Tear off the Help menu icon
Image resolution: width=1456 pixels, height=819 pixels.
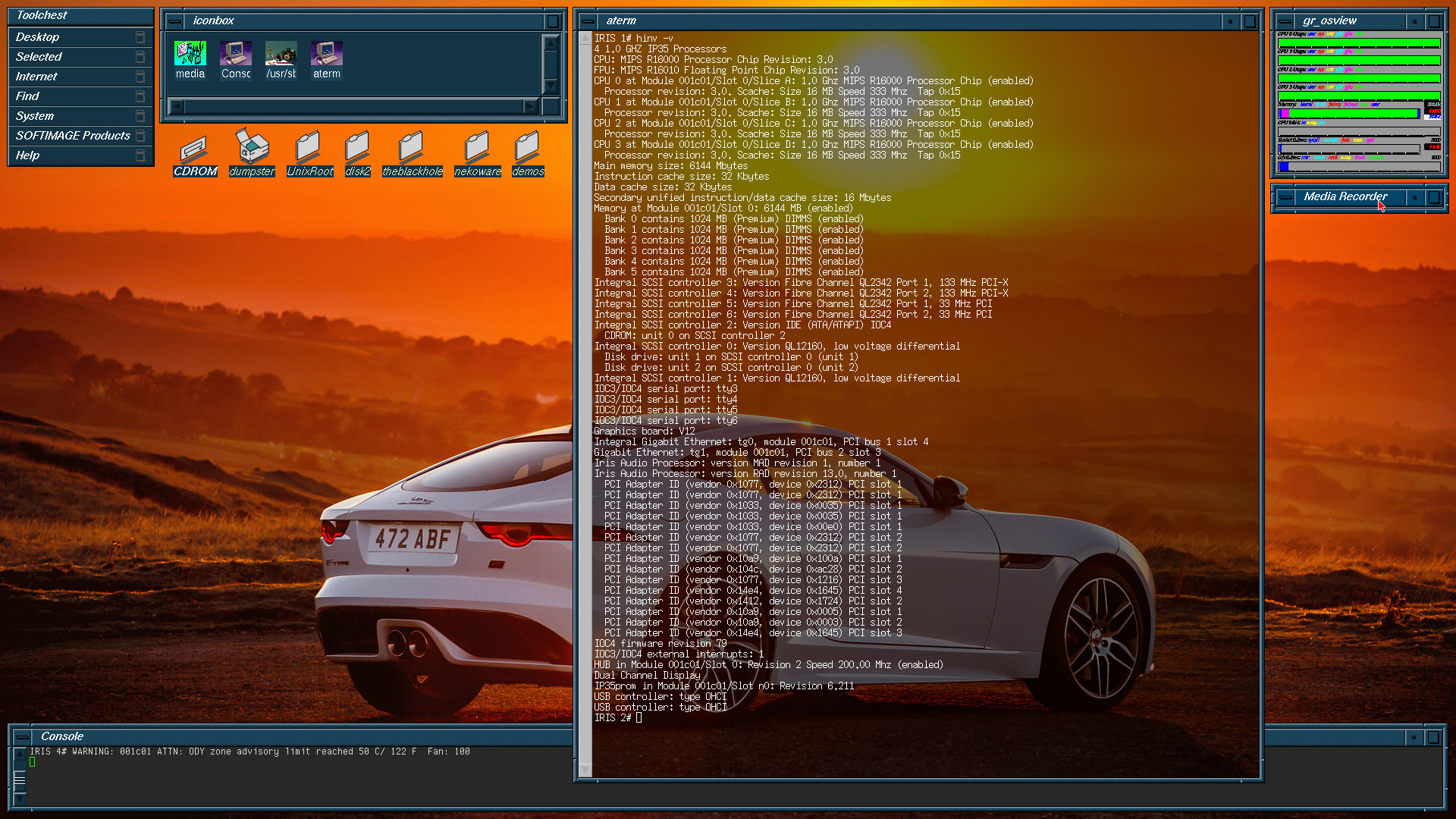tap(140, 155)
